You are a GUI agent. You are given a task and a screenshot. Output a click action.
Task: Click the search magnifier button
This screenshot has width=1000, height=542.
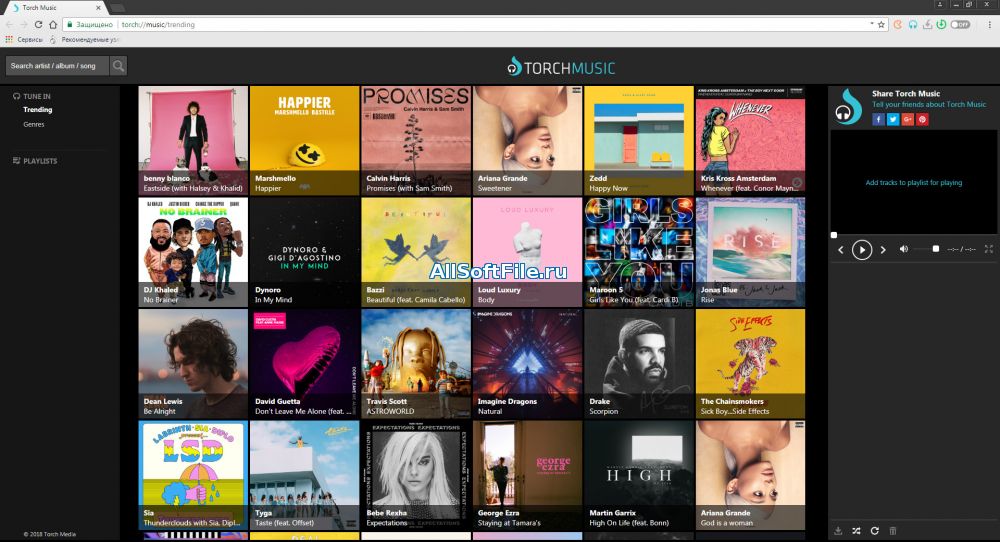(118, 66)
